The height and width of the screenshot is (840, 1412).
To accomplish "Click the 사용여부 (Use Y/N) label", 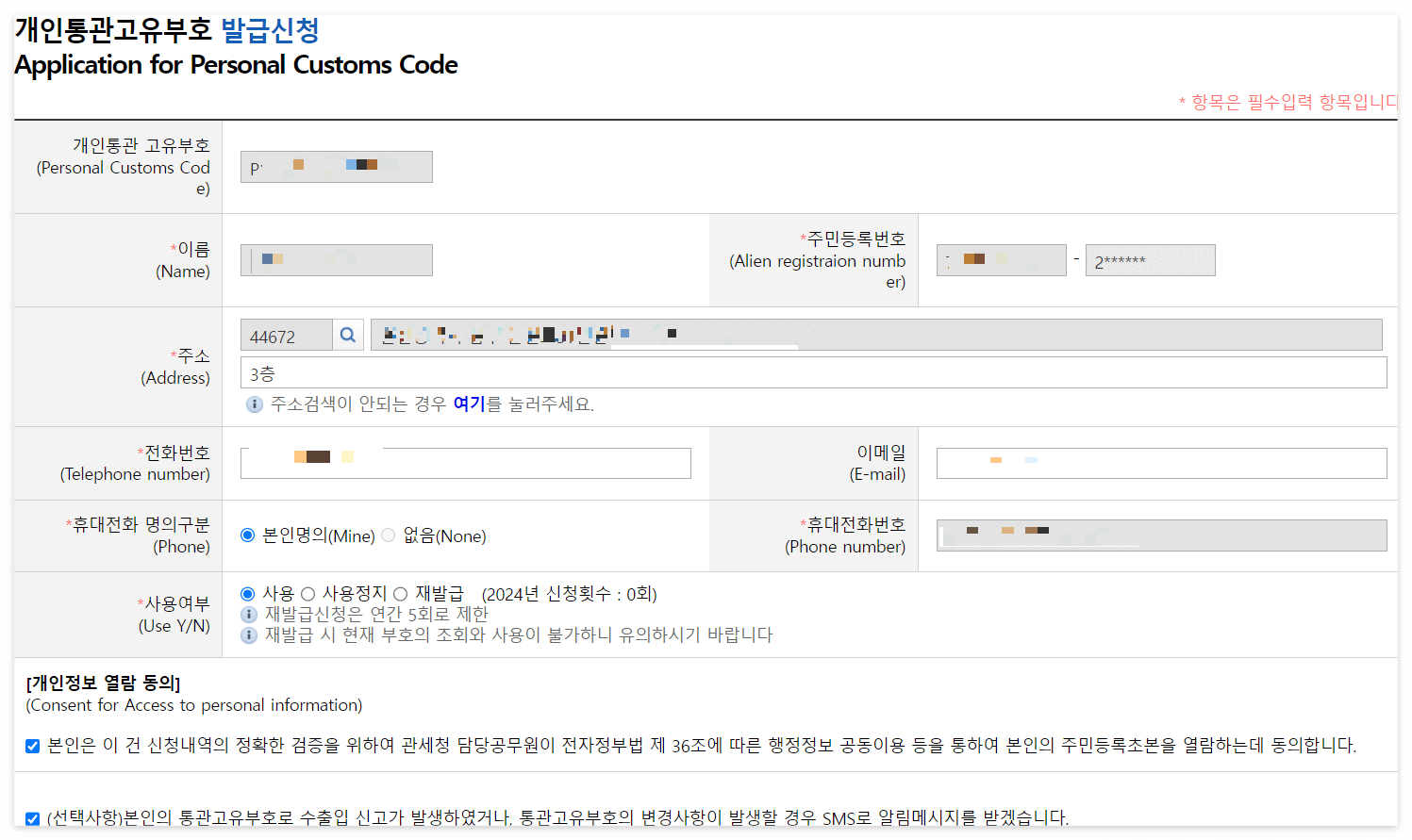I will click(x=174, y=615).
